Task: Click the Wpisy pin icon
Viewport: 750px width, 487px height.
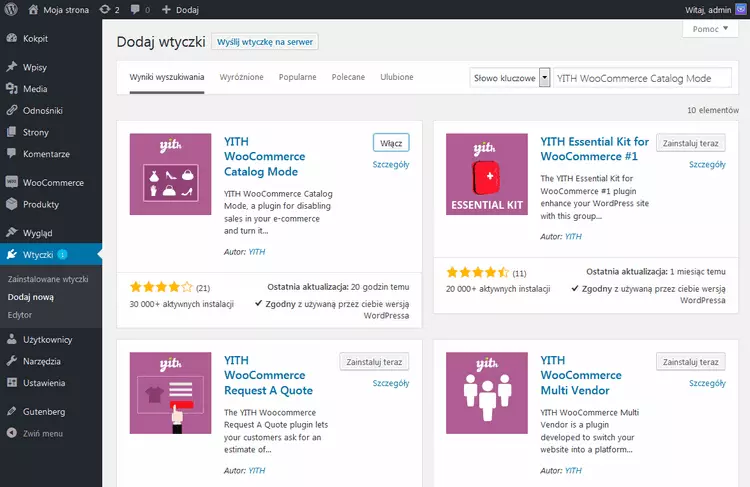Action: pos(12,67)
